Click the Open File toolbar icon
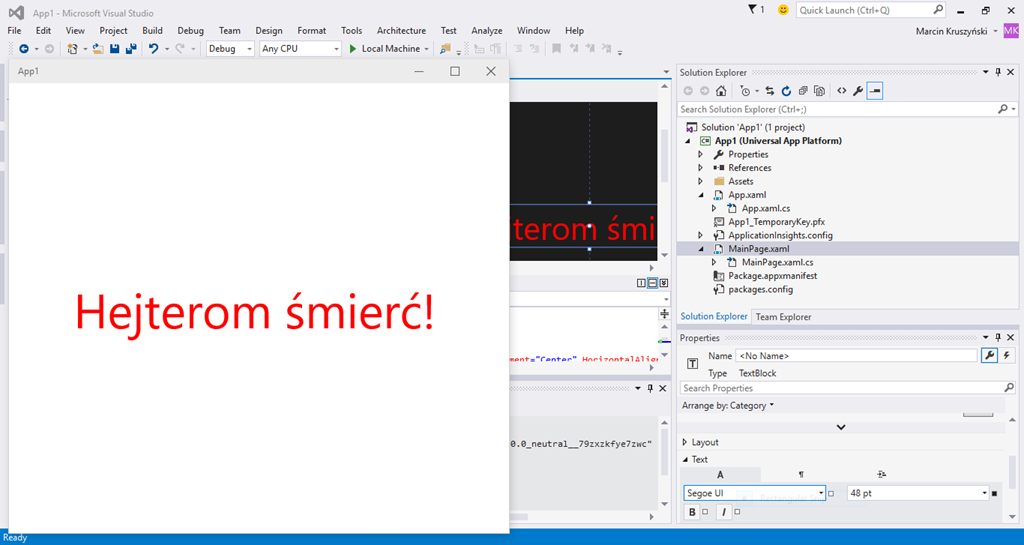1024x545 pixels. 98,49
